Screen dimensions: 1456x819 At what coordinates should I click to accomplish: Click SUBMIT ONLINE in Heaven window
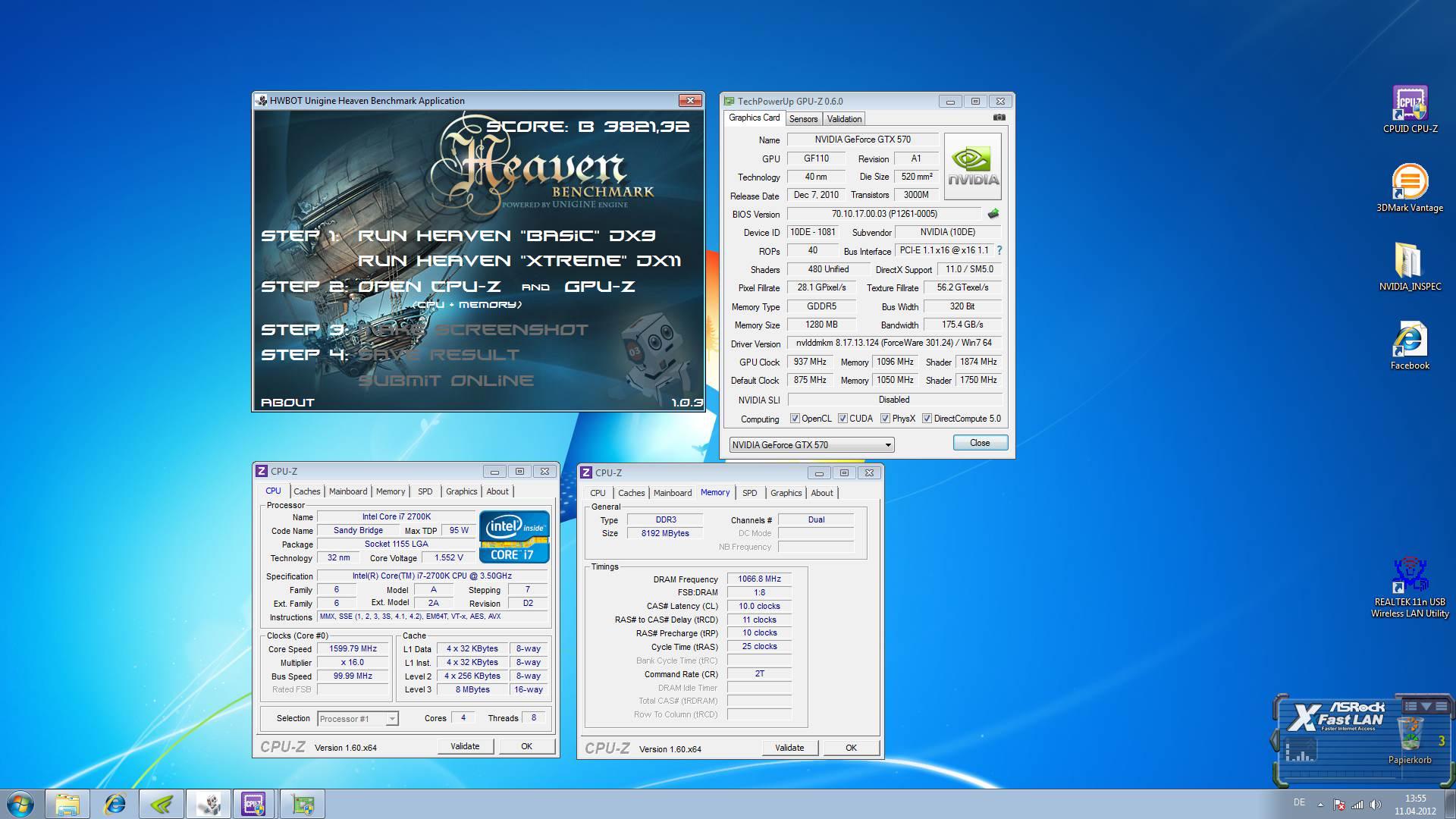coord(446,381)
